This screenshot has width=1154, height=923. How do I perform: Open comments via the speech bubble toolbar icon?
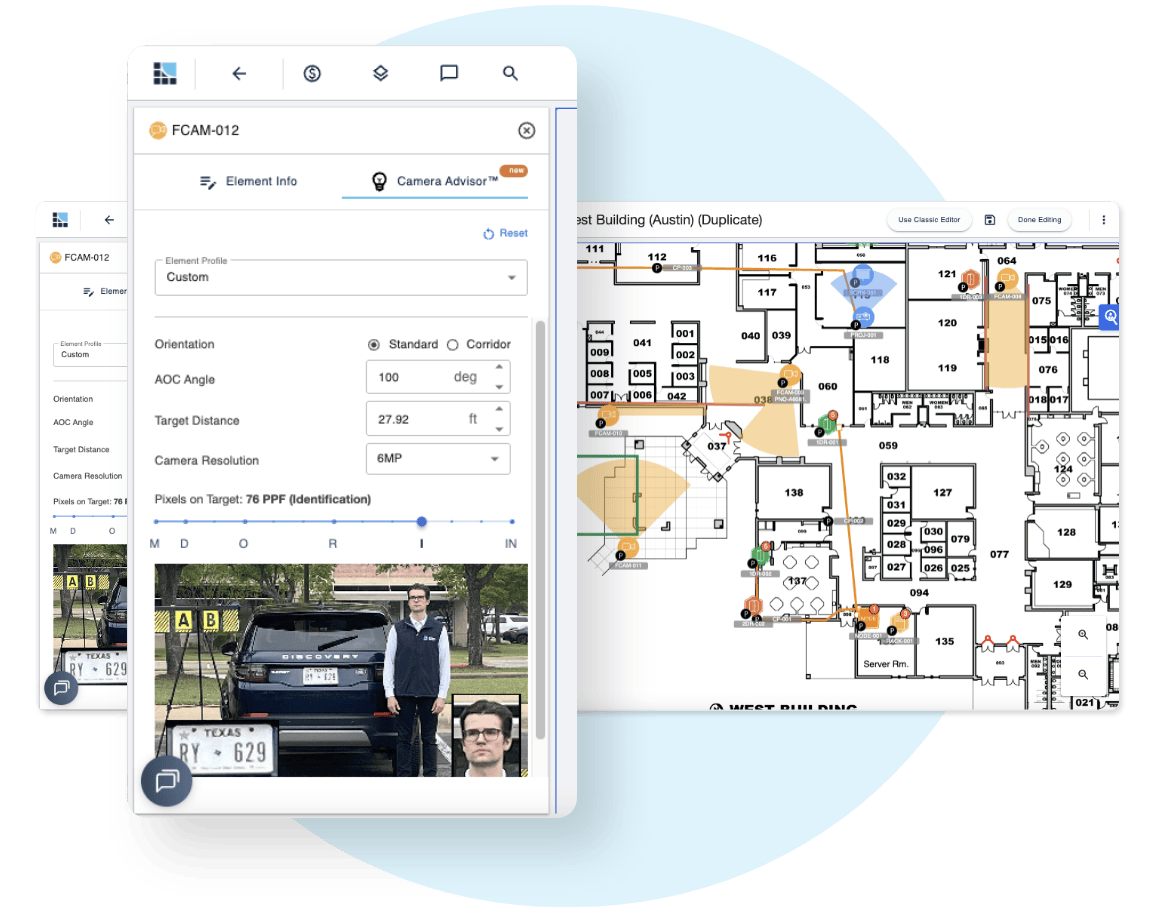pos(448,73)
